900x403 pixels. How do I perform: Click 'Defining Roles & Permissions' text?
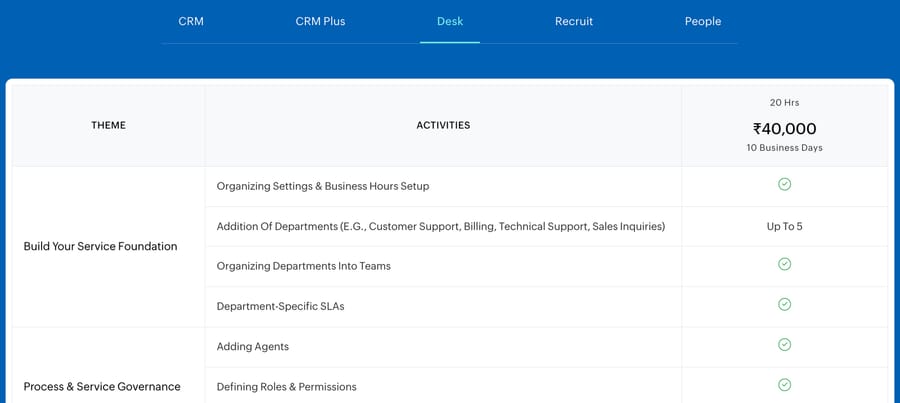(x=286, y=387)
